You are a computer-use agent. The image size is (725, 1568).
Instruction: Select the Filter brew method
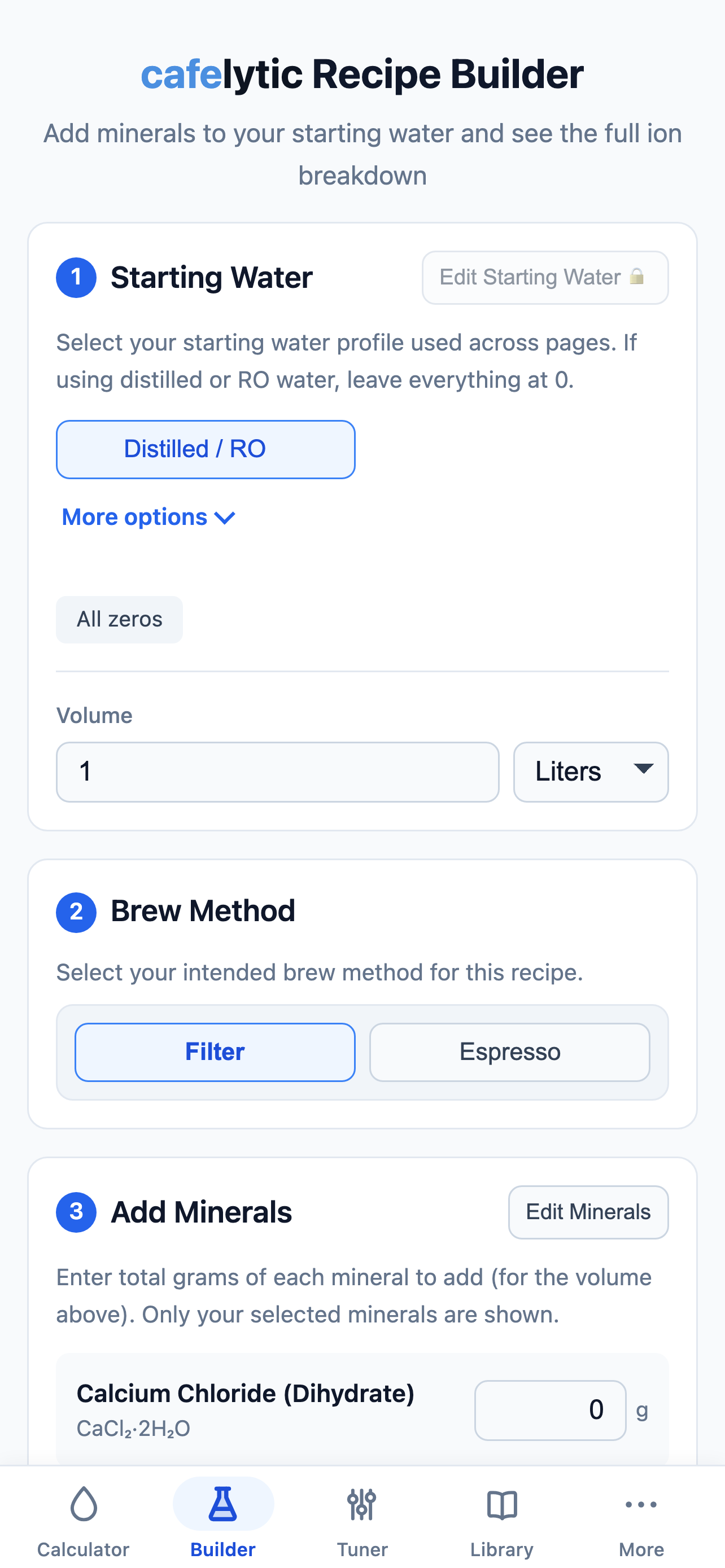(215, 1052)
